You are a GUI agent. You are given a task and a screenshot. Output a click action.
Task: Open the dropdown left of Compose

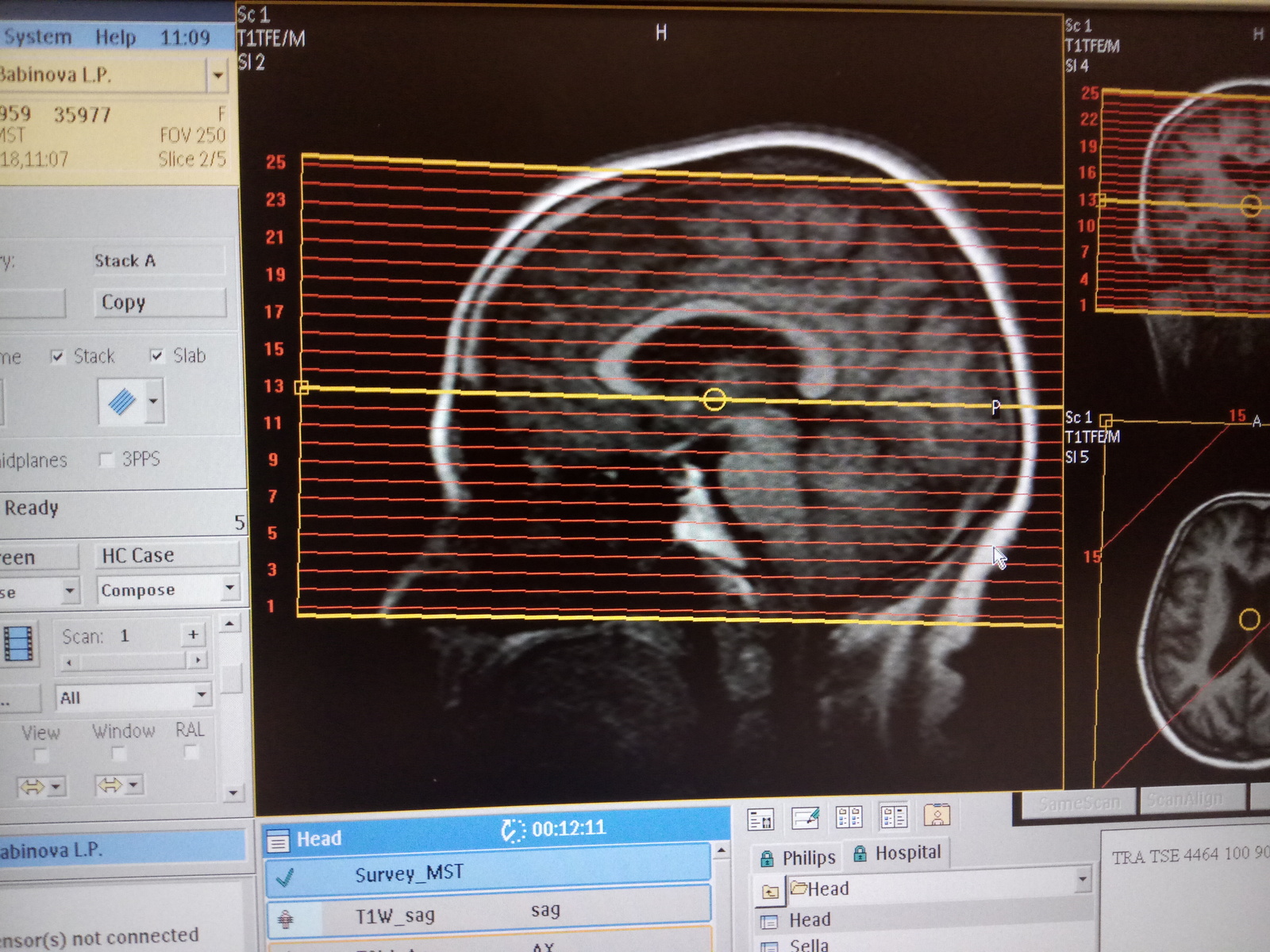tap(70, 591)
